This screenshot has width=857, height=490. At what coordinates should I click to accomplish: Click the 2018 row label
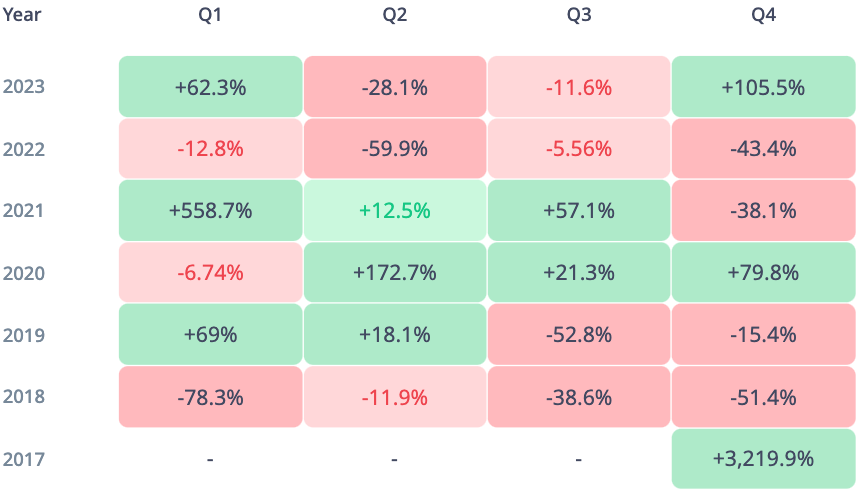(23, 397)
